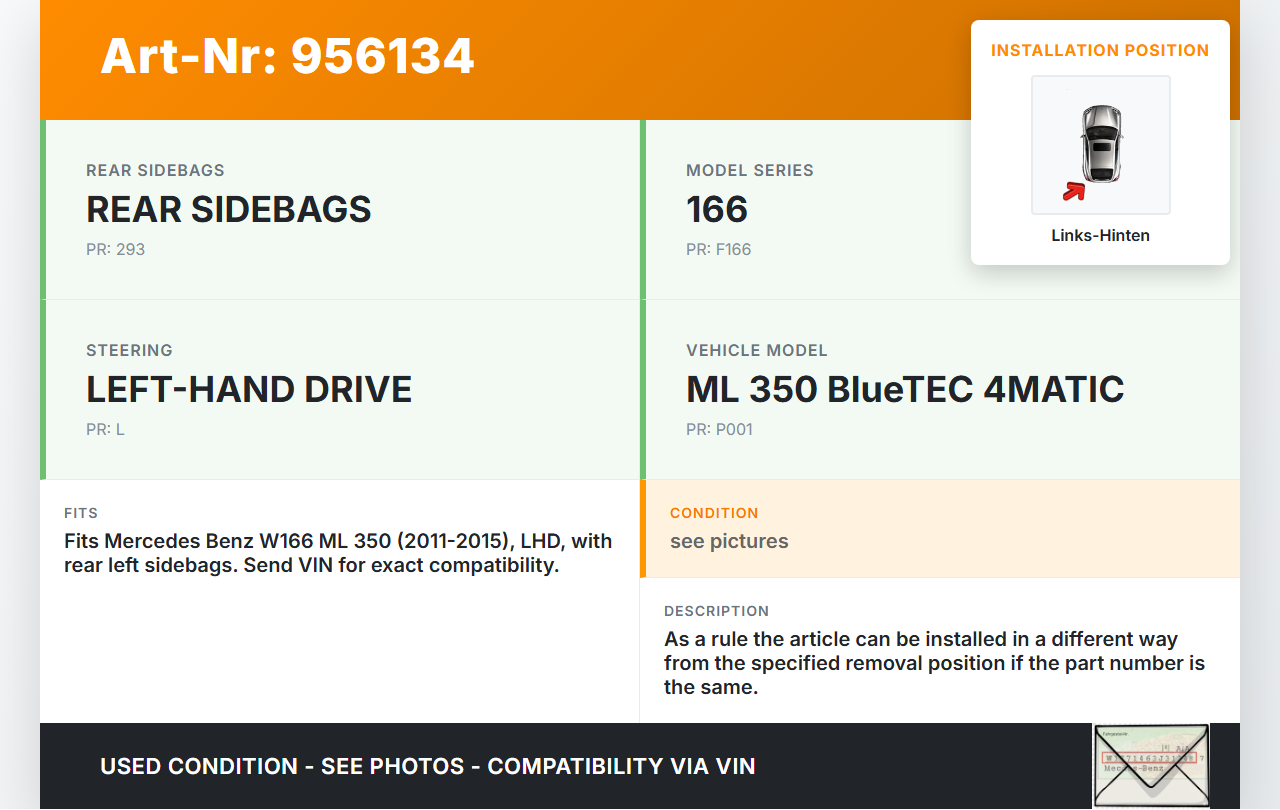
Task: Select the PR: F166 code
Action: 719,249
